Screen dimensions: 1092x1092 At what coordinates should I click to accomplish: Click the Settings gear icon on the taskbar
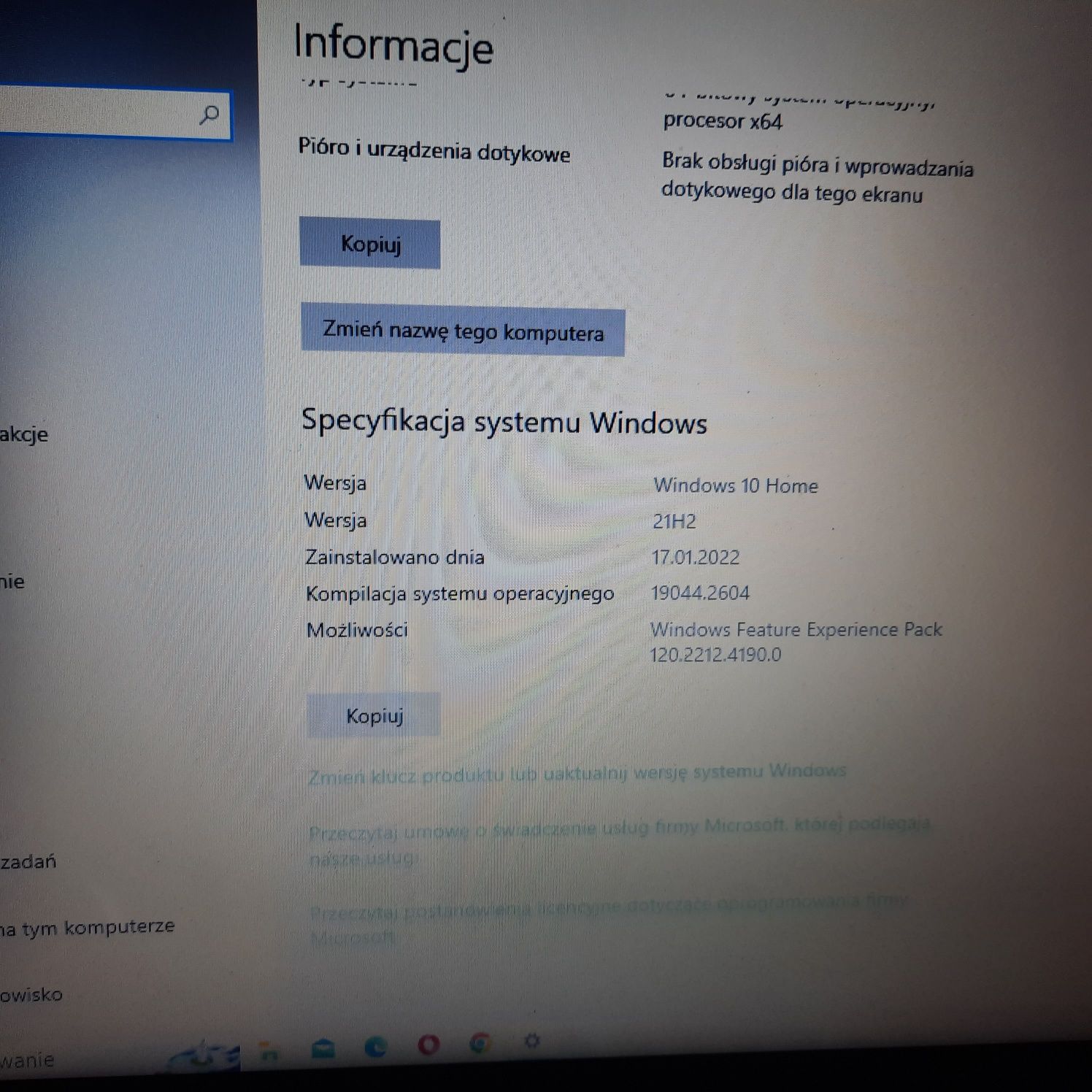[x=532, y=1042]
